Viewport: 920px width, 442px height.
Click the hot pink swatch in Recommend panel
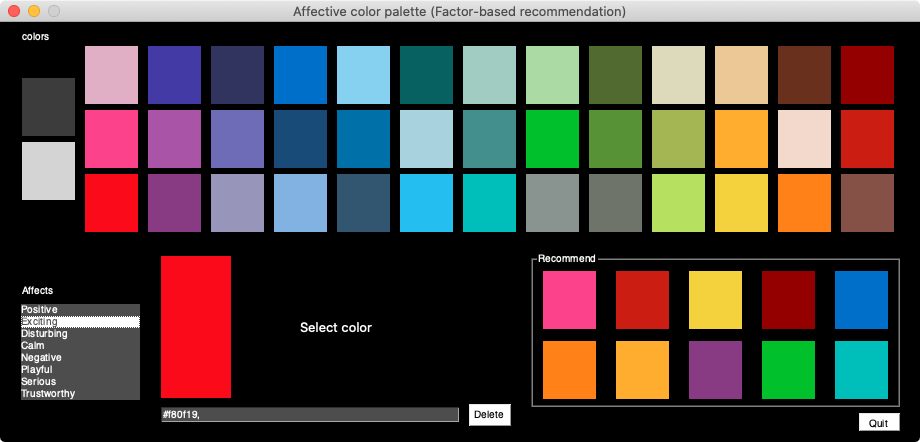569,300
